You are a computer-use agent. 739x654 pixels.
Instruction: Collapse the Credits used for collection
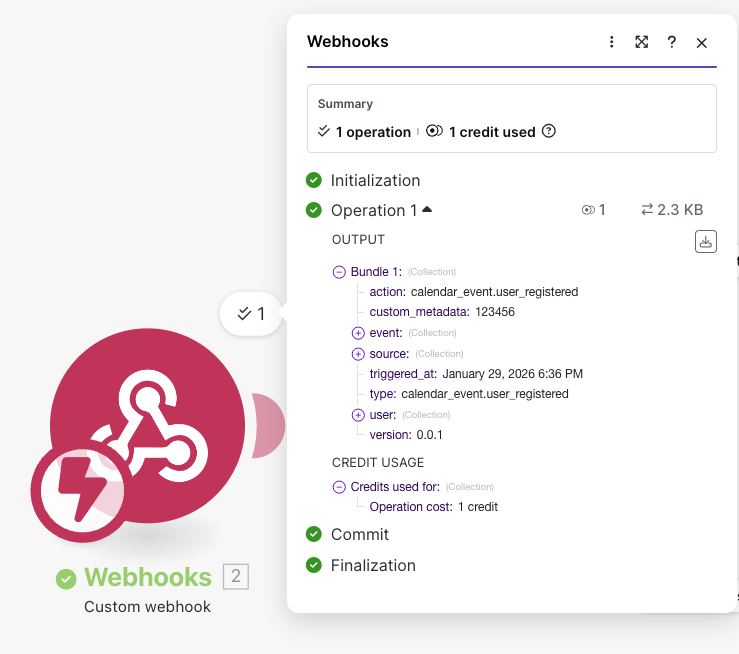pos(339,487)
